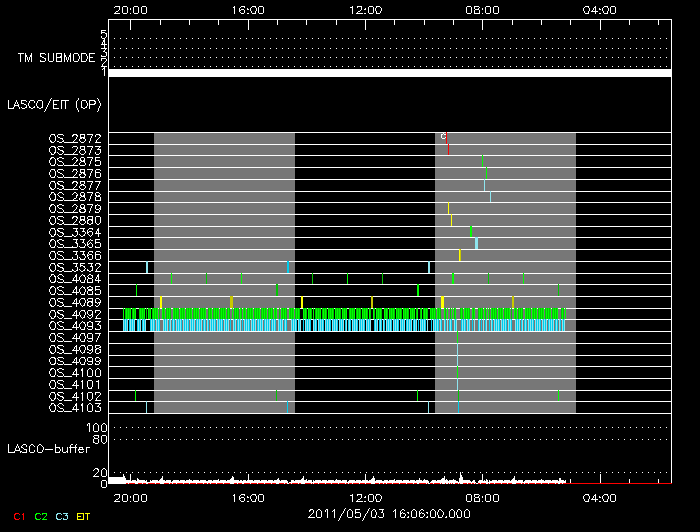Click the white TM SUBMODE level 1 bar
700x532 pixels.
(x=390, y=73)
